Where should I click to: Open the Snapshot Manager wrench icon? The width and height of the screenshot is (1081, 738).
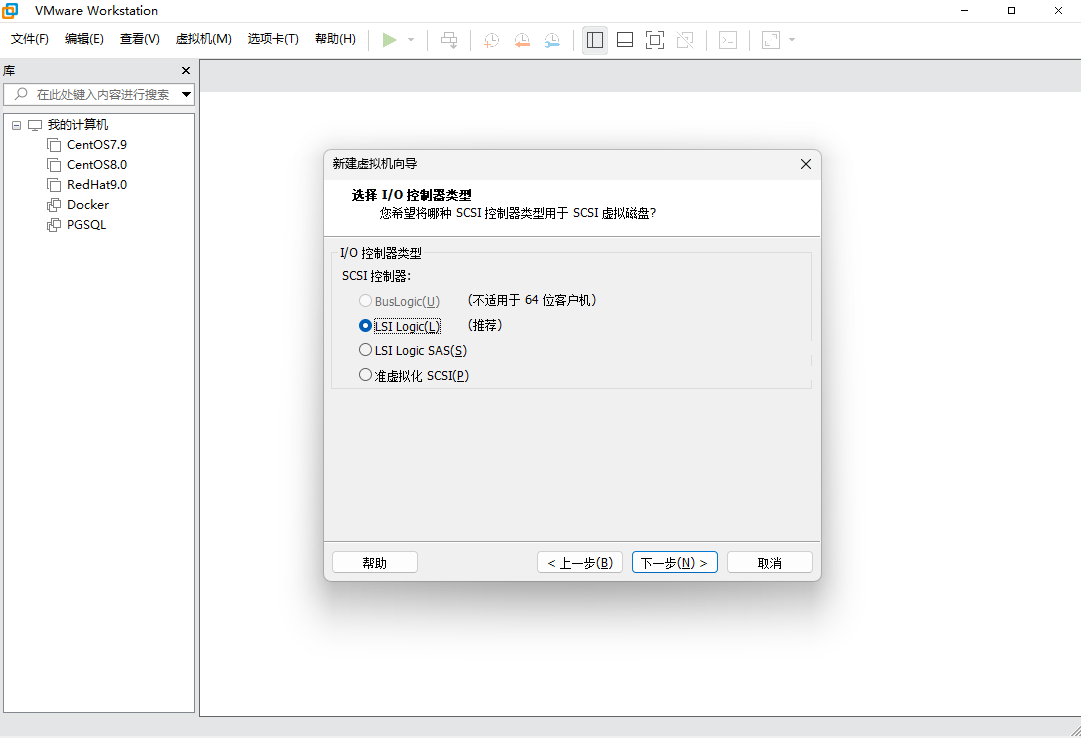(x=552, y=40)
